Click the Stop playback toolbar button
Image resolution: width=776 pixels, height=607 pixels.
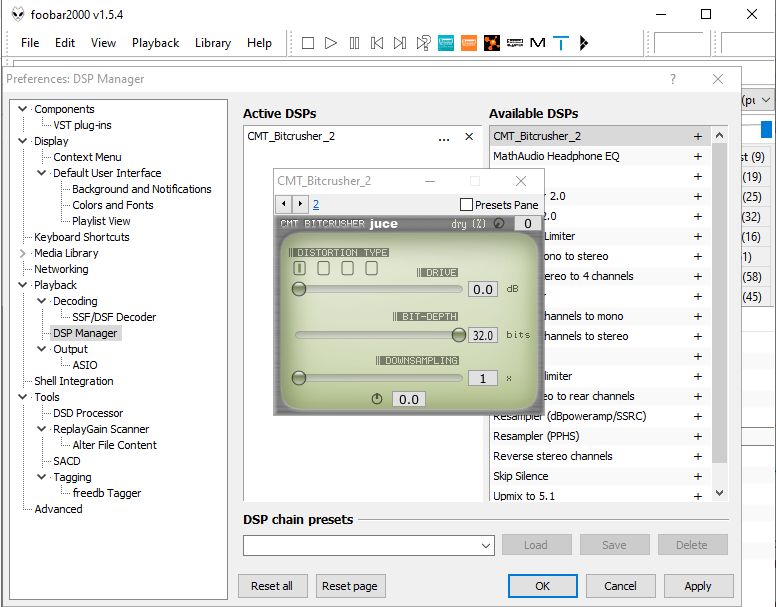point(308,43)
